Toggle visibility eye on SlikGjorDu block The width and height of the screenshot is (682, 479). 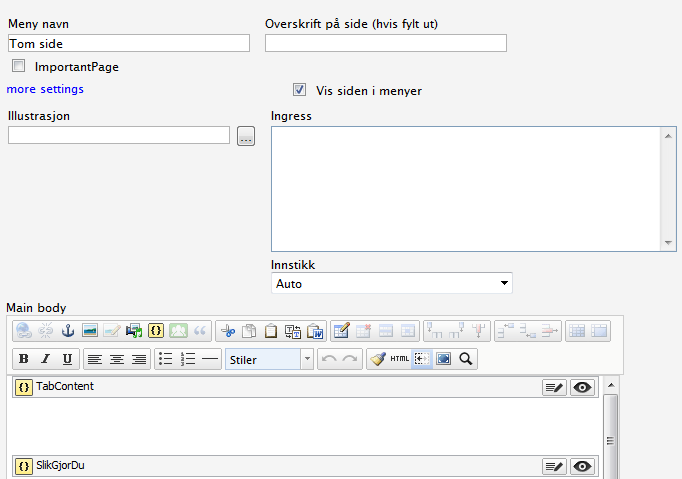click(582, 466)
